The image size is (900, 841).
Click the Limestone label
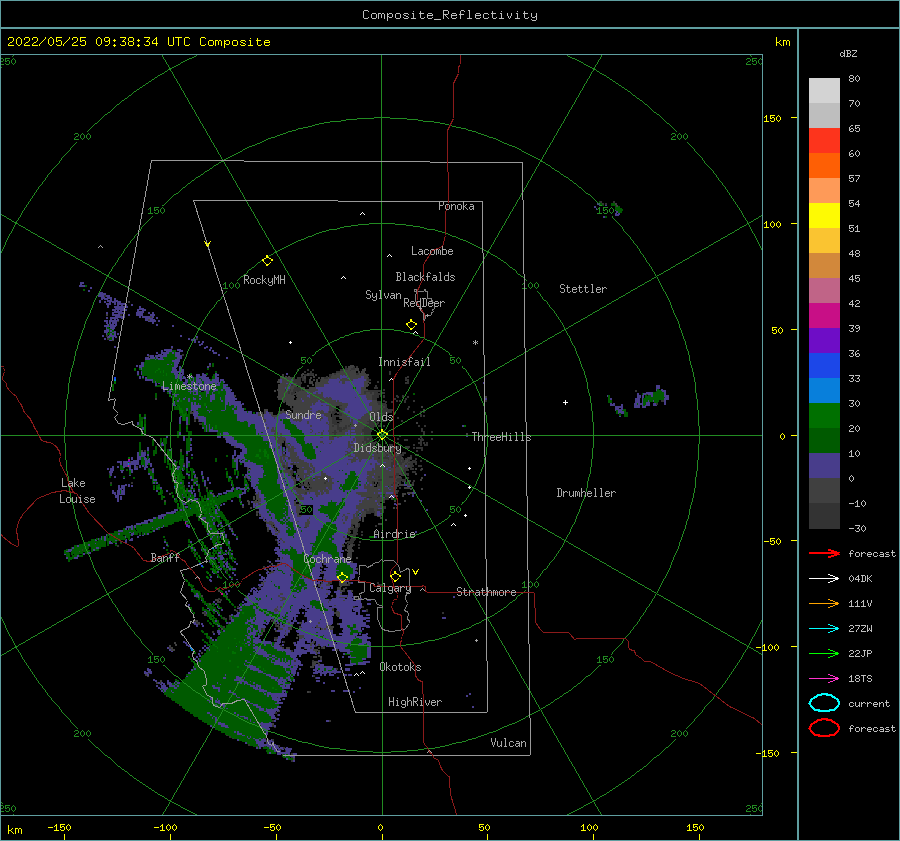click(189, 386)
